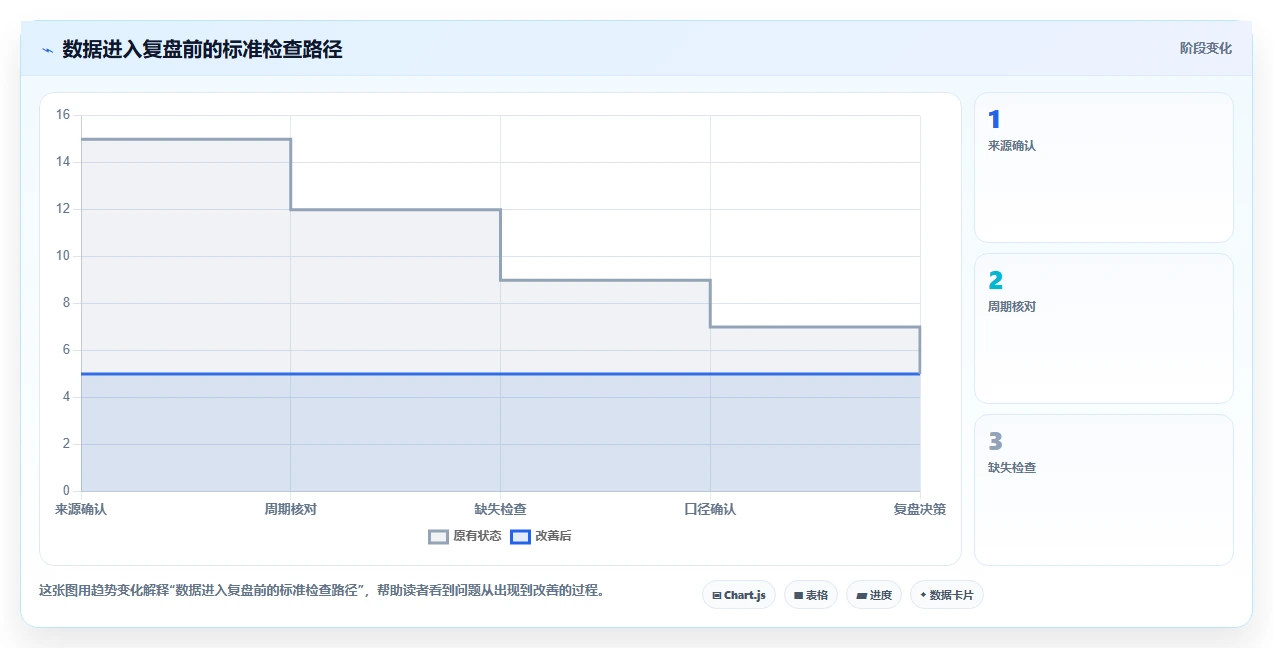
Task: Toggle 原有状态 legend swatch
Action: [x=438, y=536]
